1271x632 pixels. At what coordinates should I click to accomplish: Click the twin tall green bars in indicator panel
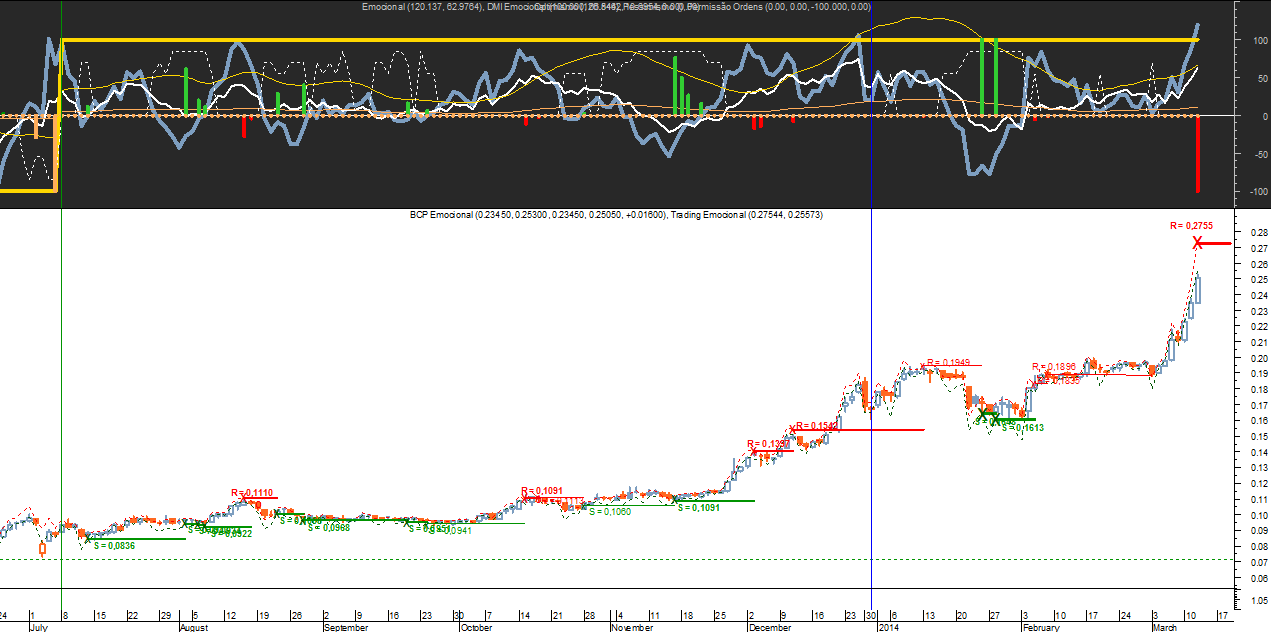click(988, 77)
